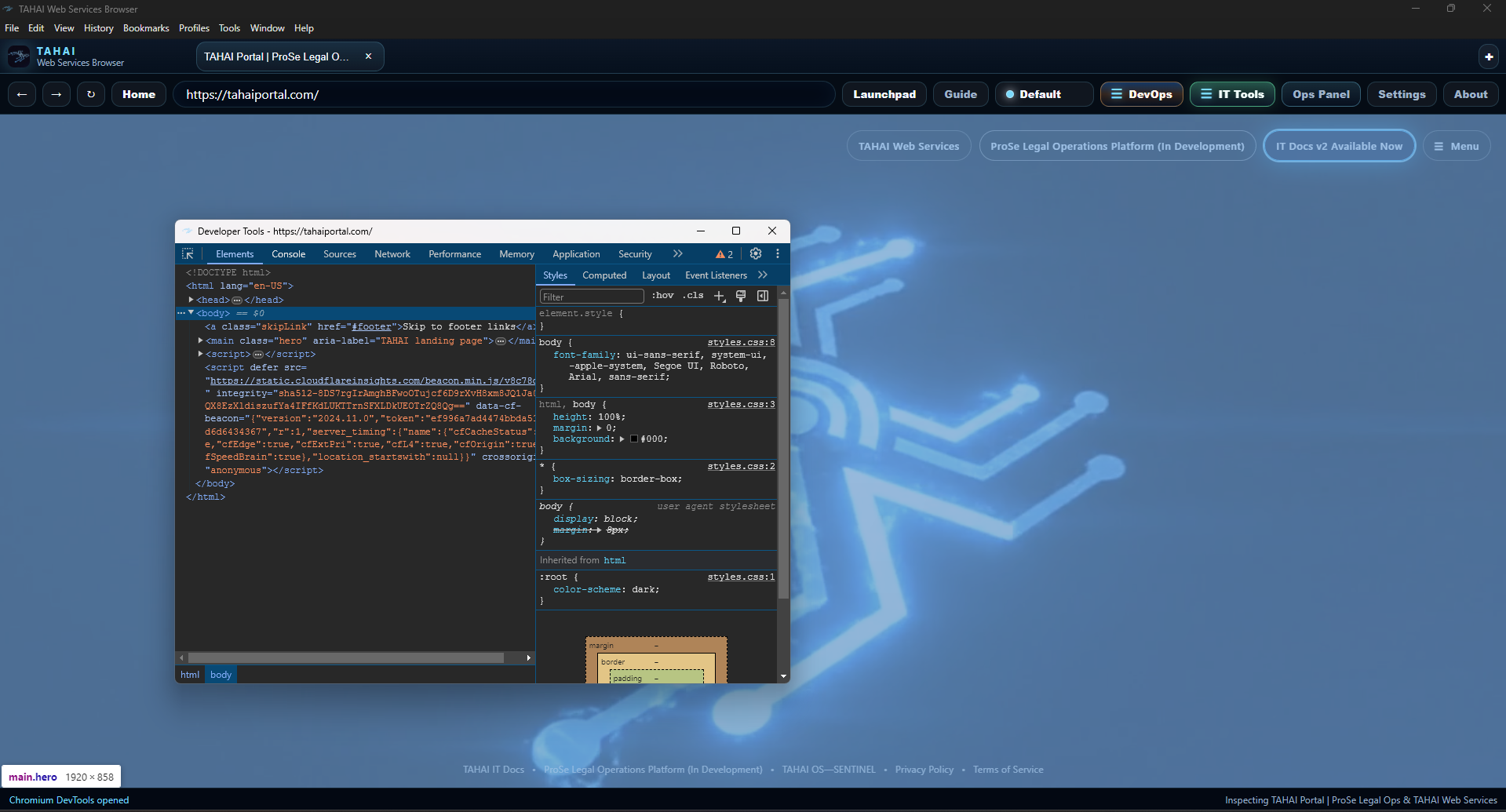Switch to the Layout sidebar tab
The height and width of the screenshot is (812, 1506).
click(x=656, y=275)
